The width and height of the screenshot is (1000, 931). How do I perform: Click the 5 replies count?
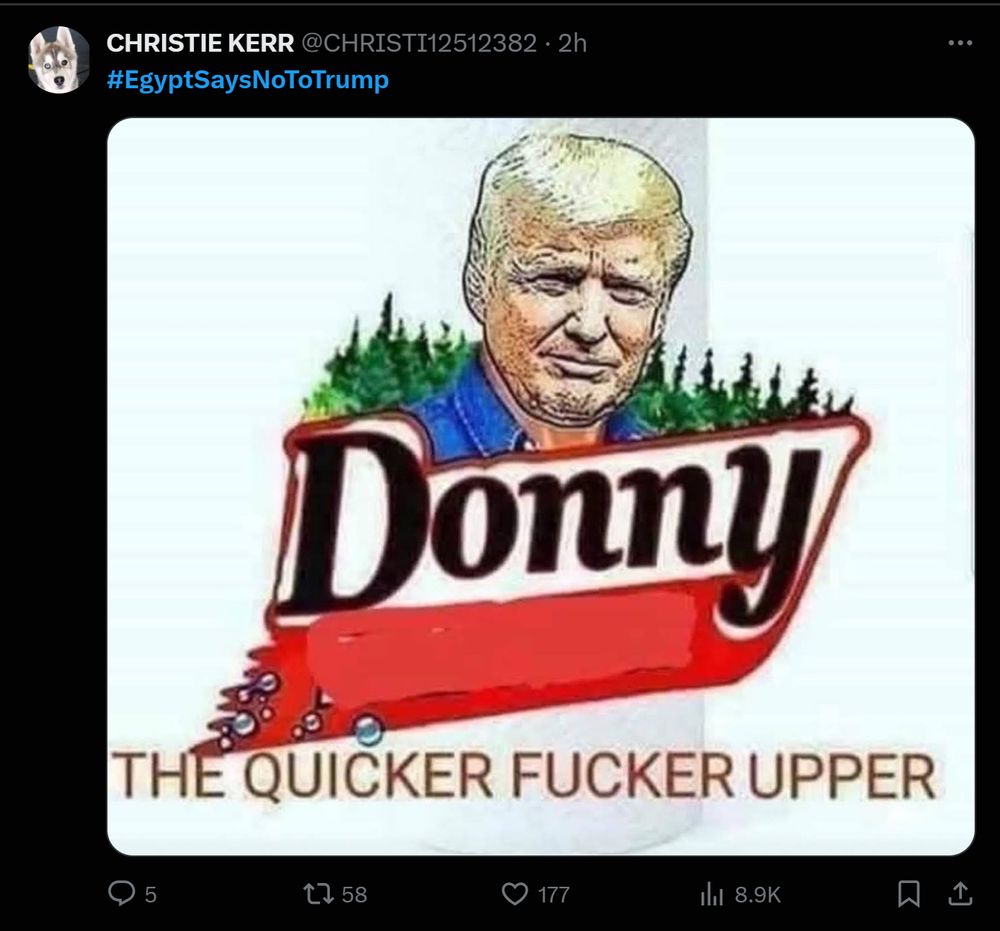click(150, 895)
